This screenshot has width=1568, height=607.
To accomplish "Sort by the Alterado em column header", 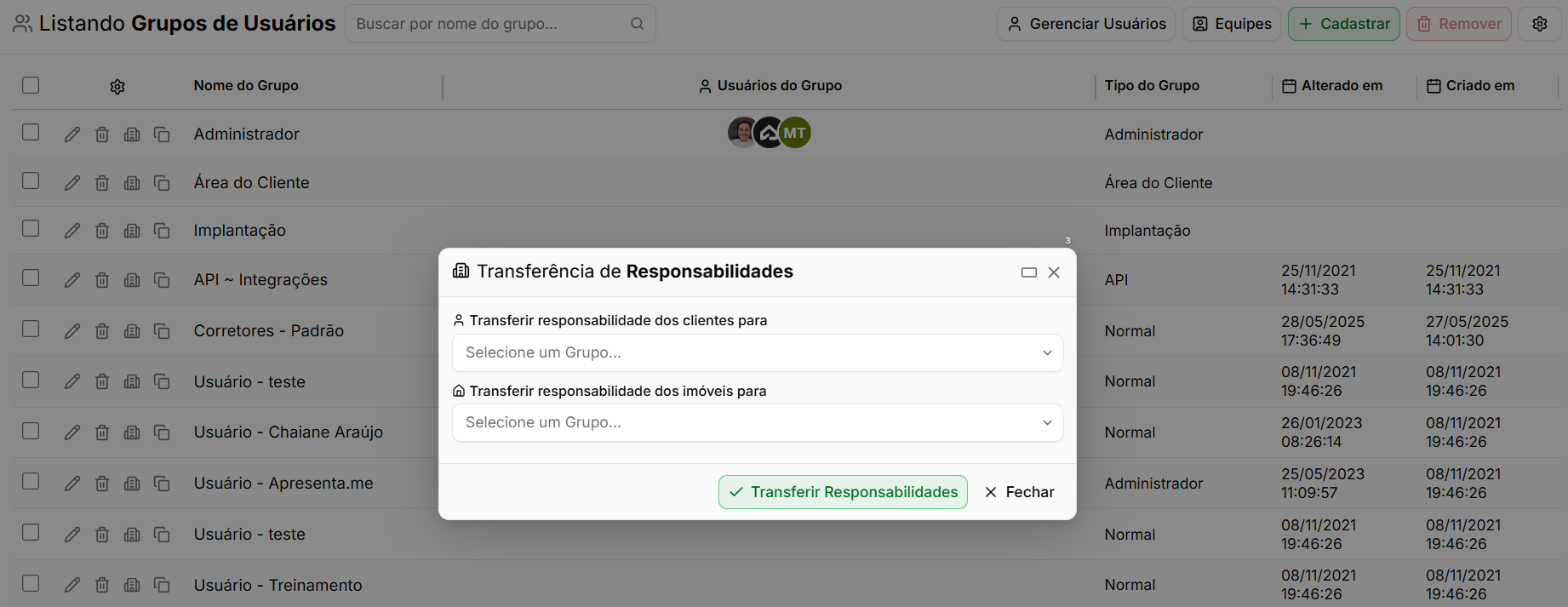I will 1332,85.
